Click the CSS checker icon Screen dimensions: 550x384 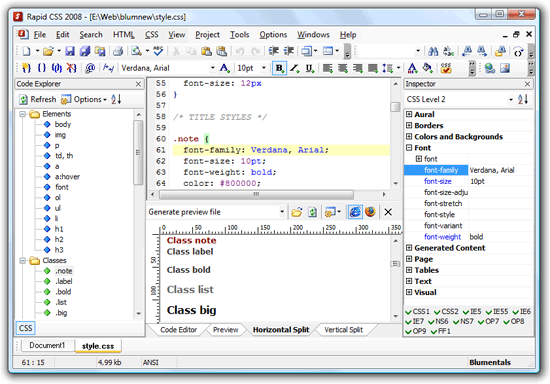(x=446, y=68)
